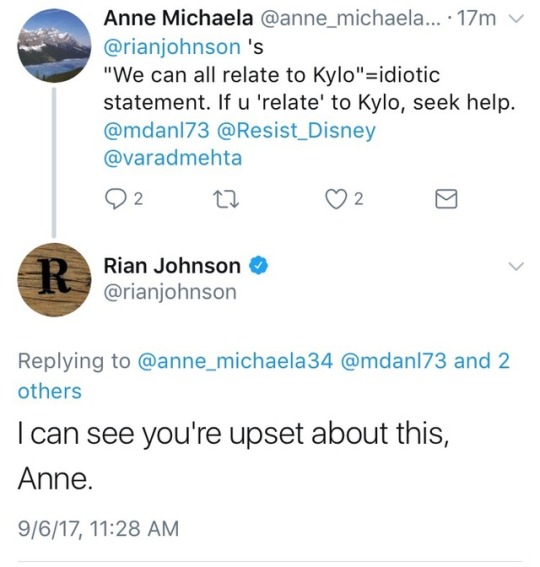Click the 9/6/17, 11:28 AM timestamp

click(98, 529)
